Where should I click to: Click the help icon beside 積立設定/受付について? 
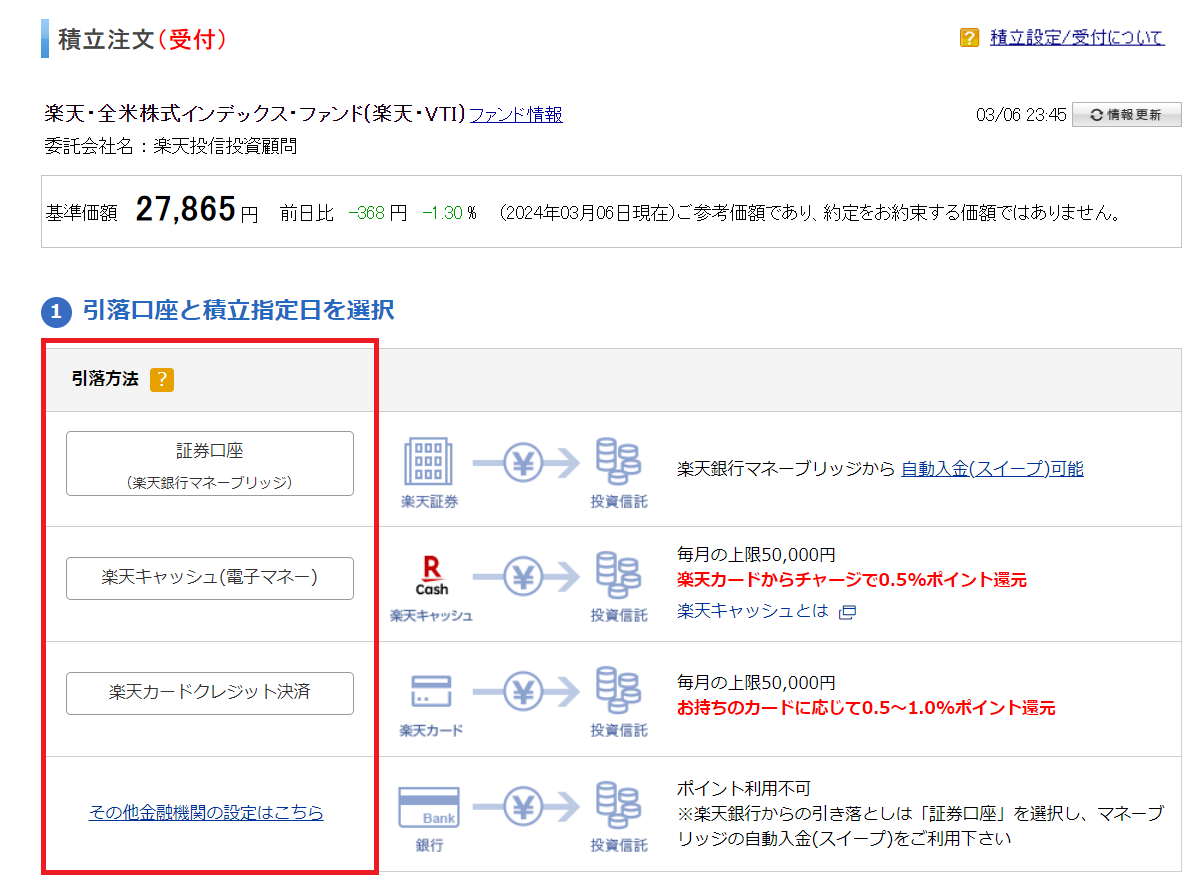coord(969,38)
